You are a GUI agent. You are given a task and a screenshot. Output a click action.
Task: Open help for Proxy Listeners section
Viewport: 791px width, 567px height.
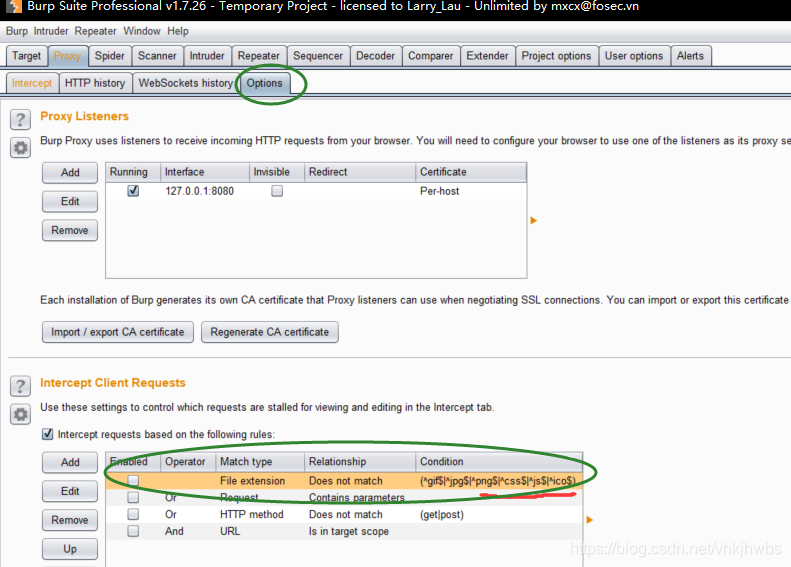[x=20, y=120]
